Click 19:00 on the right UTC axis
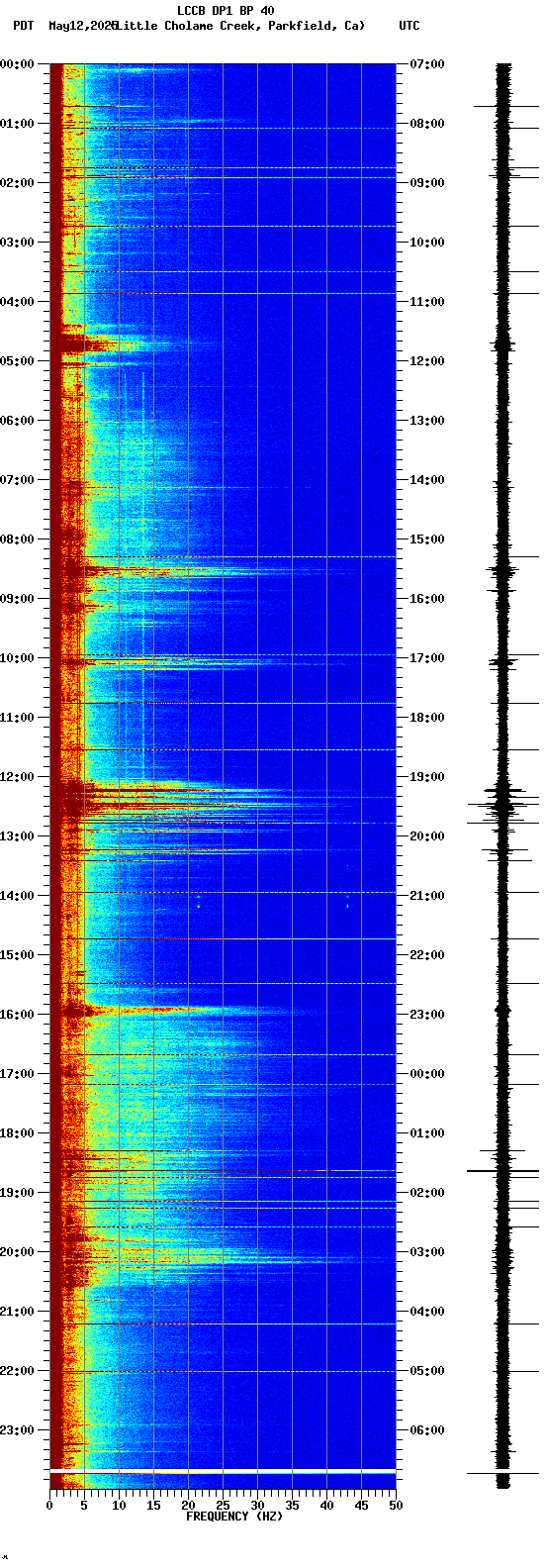Image resolution: width=546 pixels, height=1568 pixels. 427,777
